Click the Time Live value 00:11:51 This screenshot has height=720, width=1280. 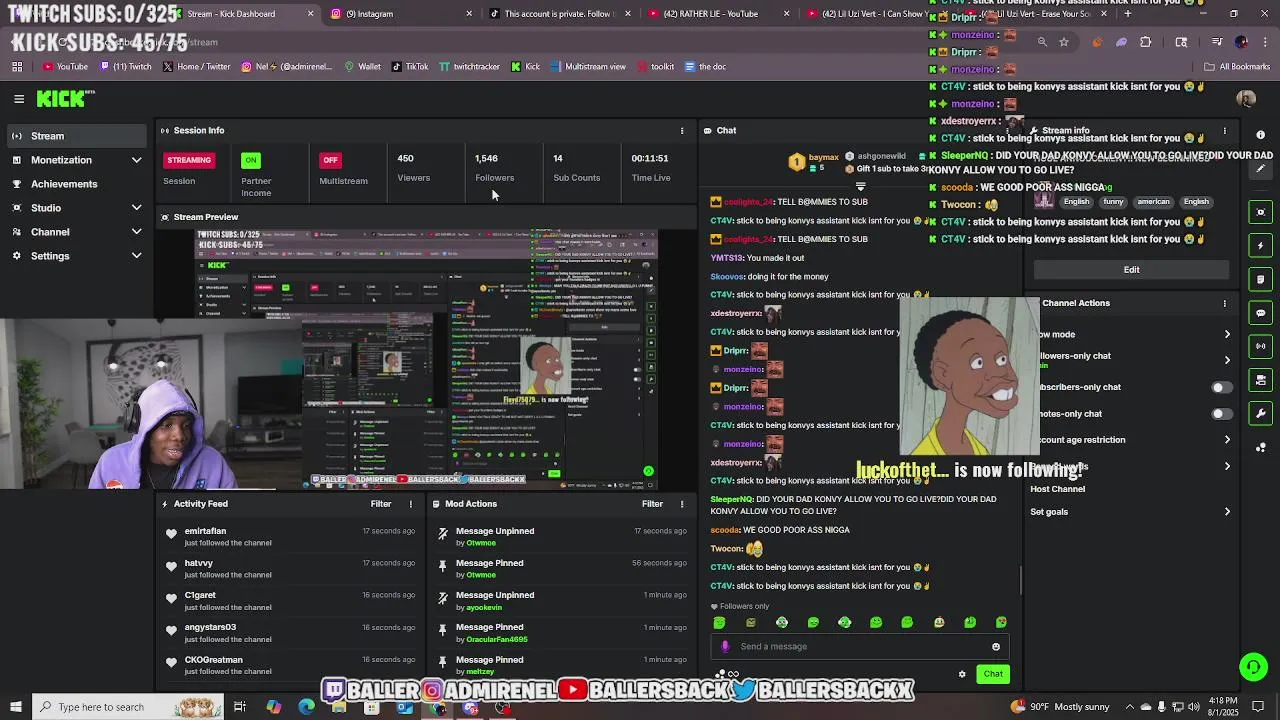tap(650, 158)
